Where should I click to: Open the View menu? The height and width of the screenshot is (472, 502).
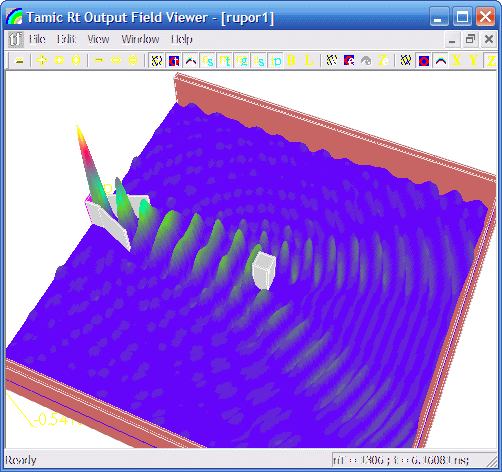(x=98, y=39)
